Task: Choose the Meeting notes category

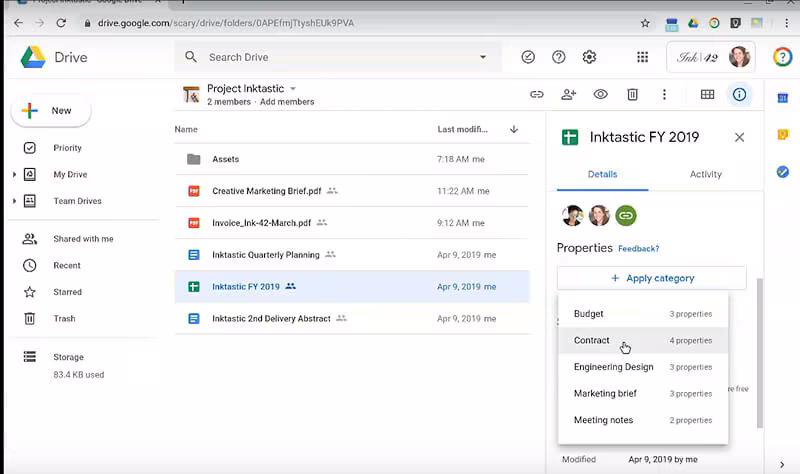Action: 643,420
